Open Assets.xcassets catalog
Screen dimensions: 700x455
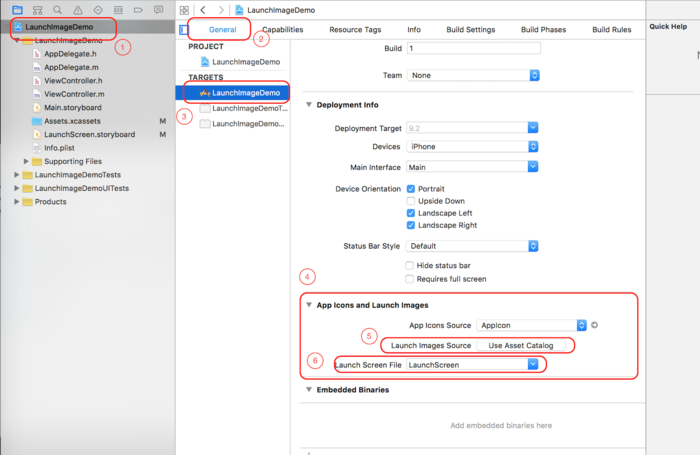[72, 121]
